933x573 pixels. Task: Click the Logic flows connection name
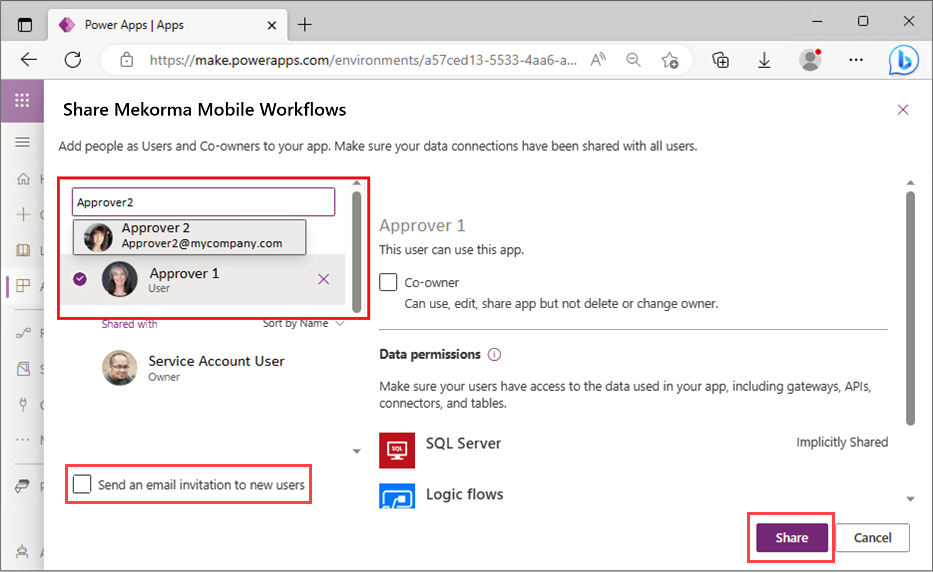(464, 494)
